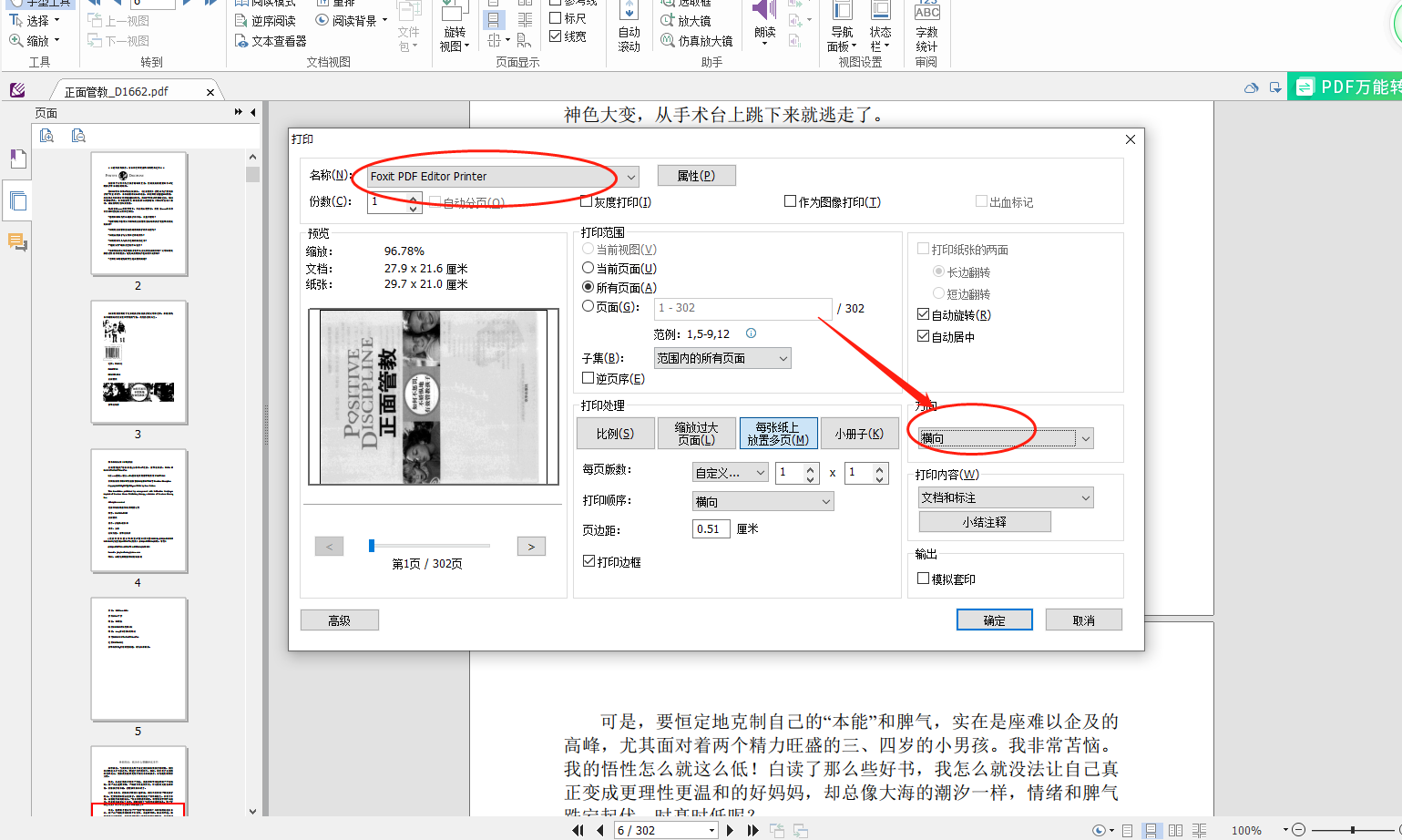Open the circled orientation dropdown showing 横向
Viewport: 1402px width, 840px height.
(x=1086, y=438)
